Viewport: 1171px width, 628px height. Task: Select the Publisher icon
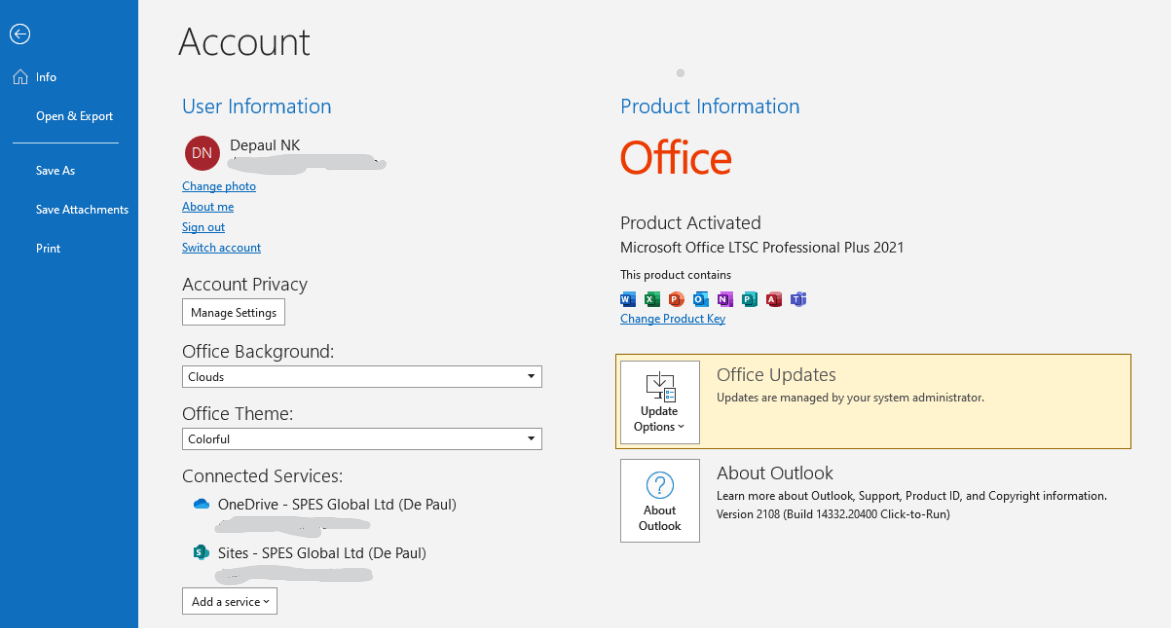(749, 298)
